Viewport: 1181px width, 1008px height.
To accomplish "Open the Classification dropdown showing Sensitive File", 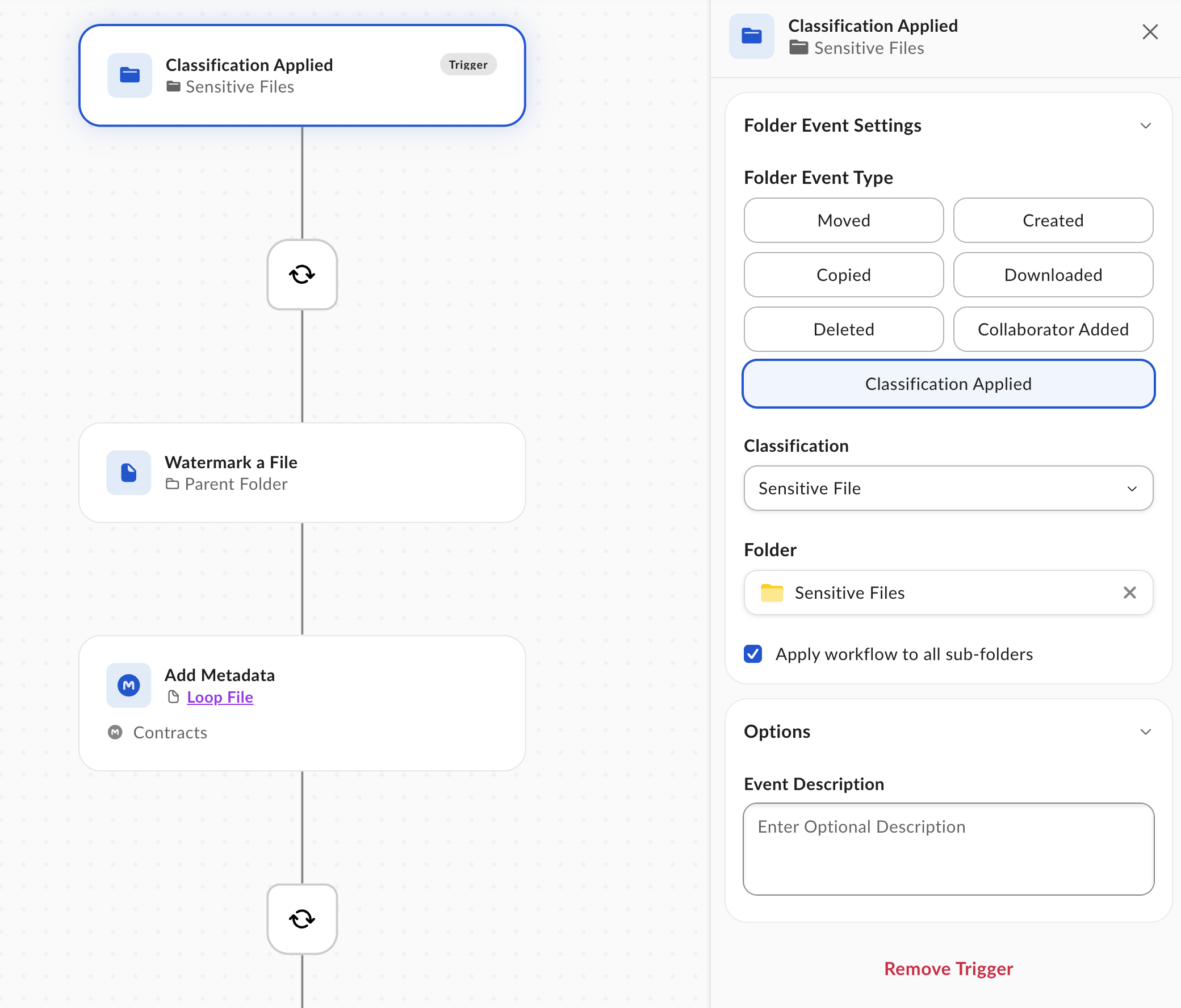I will [948, 488].
